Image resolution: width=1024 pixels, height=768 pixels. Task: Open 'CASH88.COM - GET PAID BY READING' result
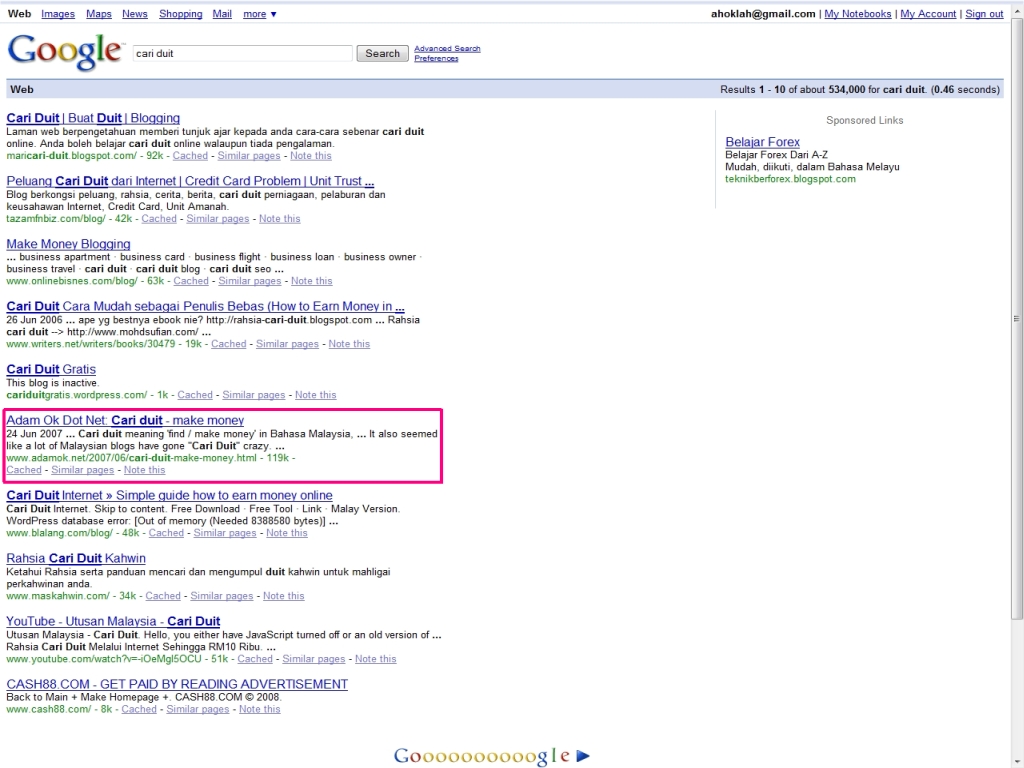coord(177,684)
